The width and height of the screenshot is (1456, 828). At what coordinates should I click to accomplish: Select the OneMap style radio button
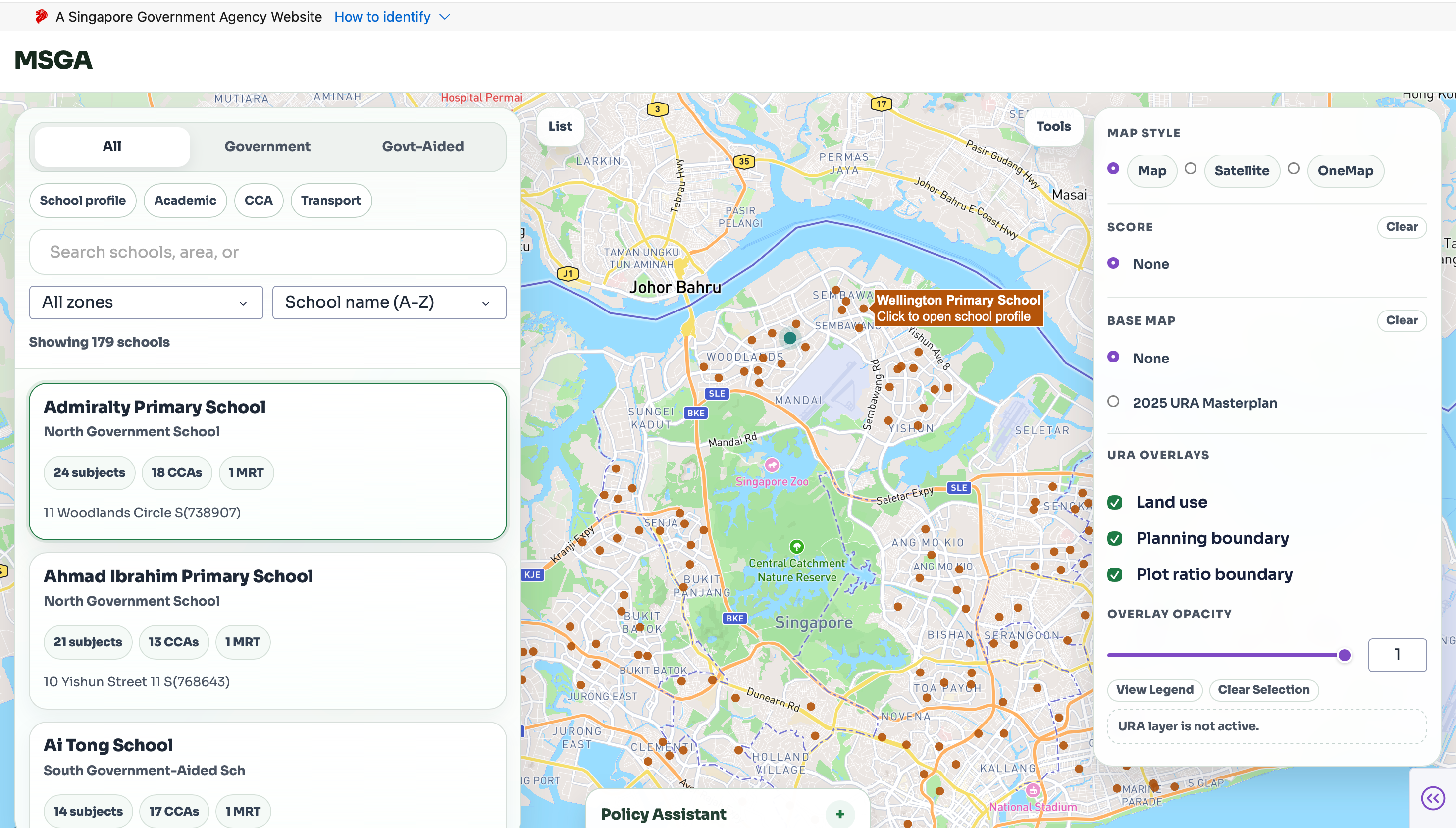(x=1294, y=169)
